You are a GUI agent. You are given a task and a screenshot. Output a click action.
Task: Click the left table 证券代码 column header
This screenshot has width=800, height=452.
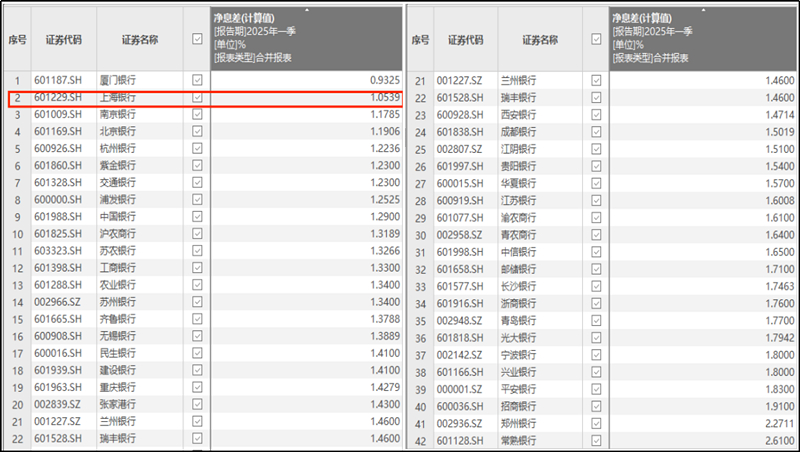64,40
